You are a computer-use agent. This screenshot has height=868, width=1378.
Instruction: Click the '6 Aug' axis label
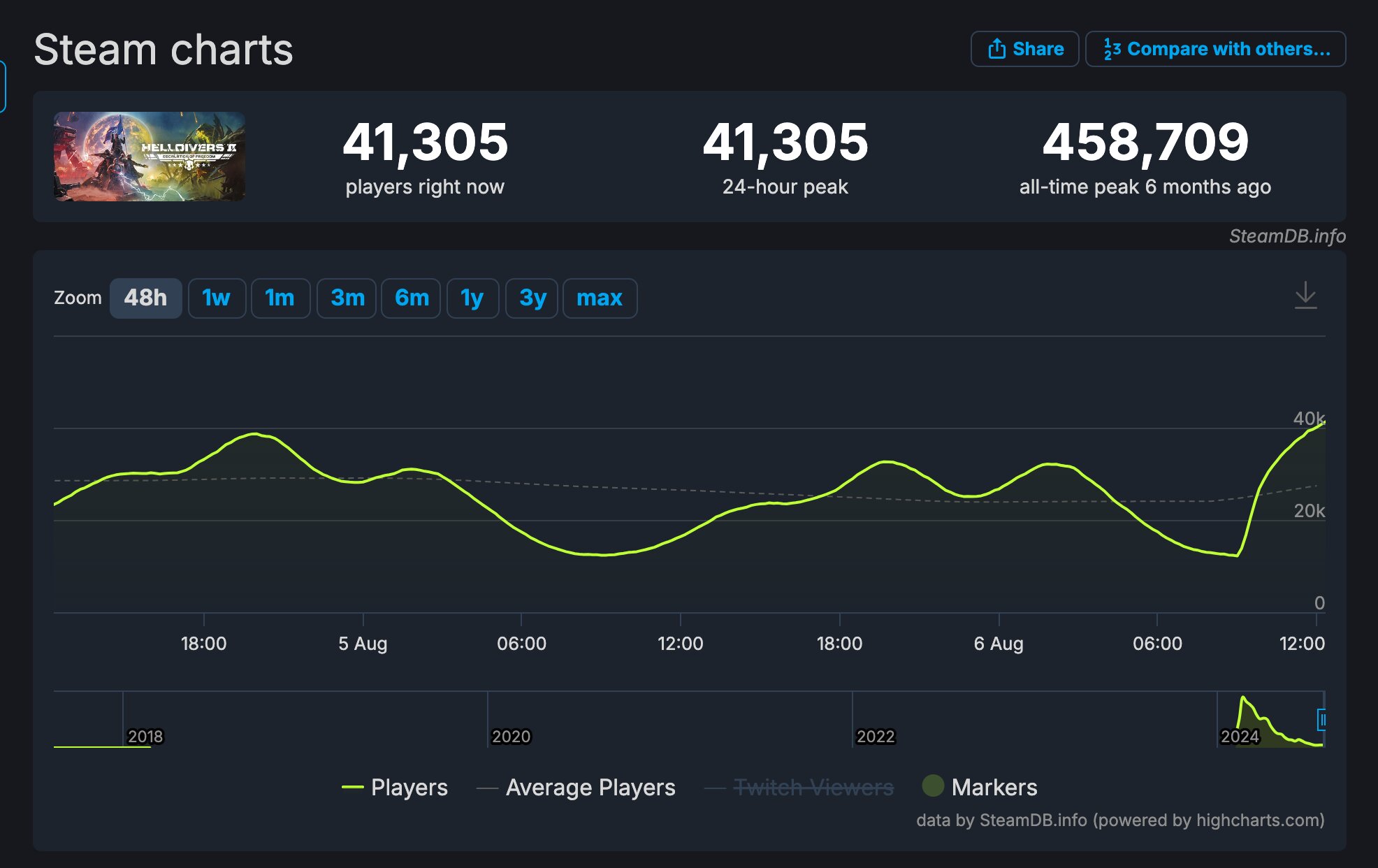coord(999,644)
